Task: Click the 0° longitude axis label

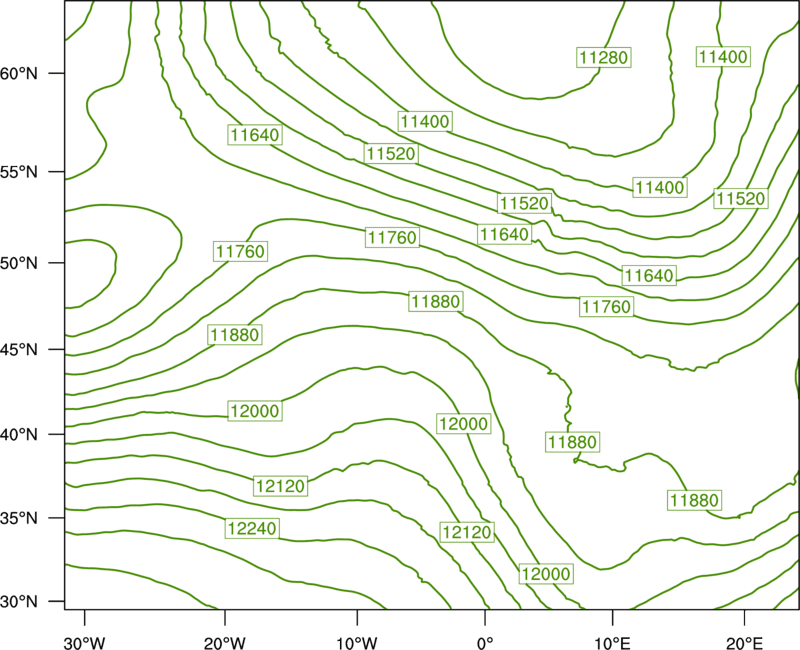Action: (x=485, y=643)
